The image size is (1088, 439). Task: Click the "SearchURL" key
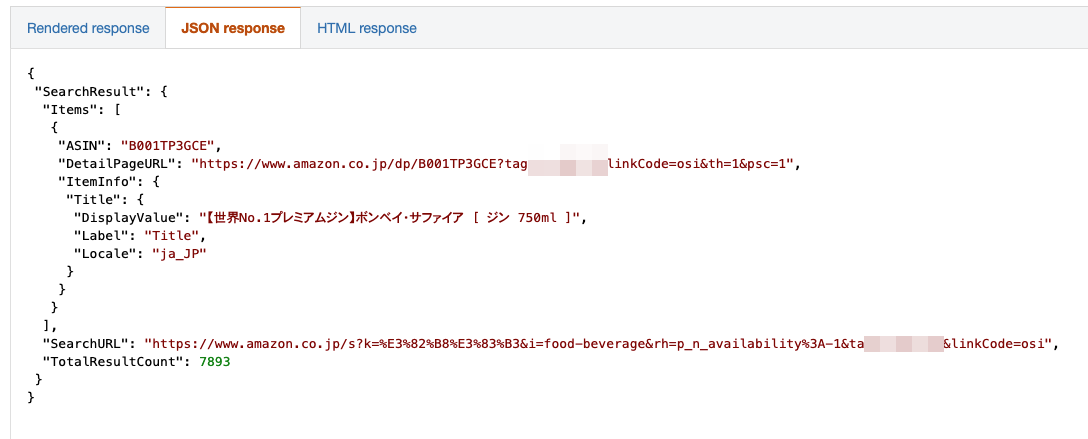(88, 343)
